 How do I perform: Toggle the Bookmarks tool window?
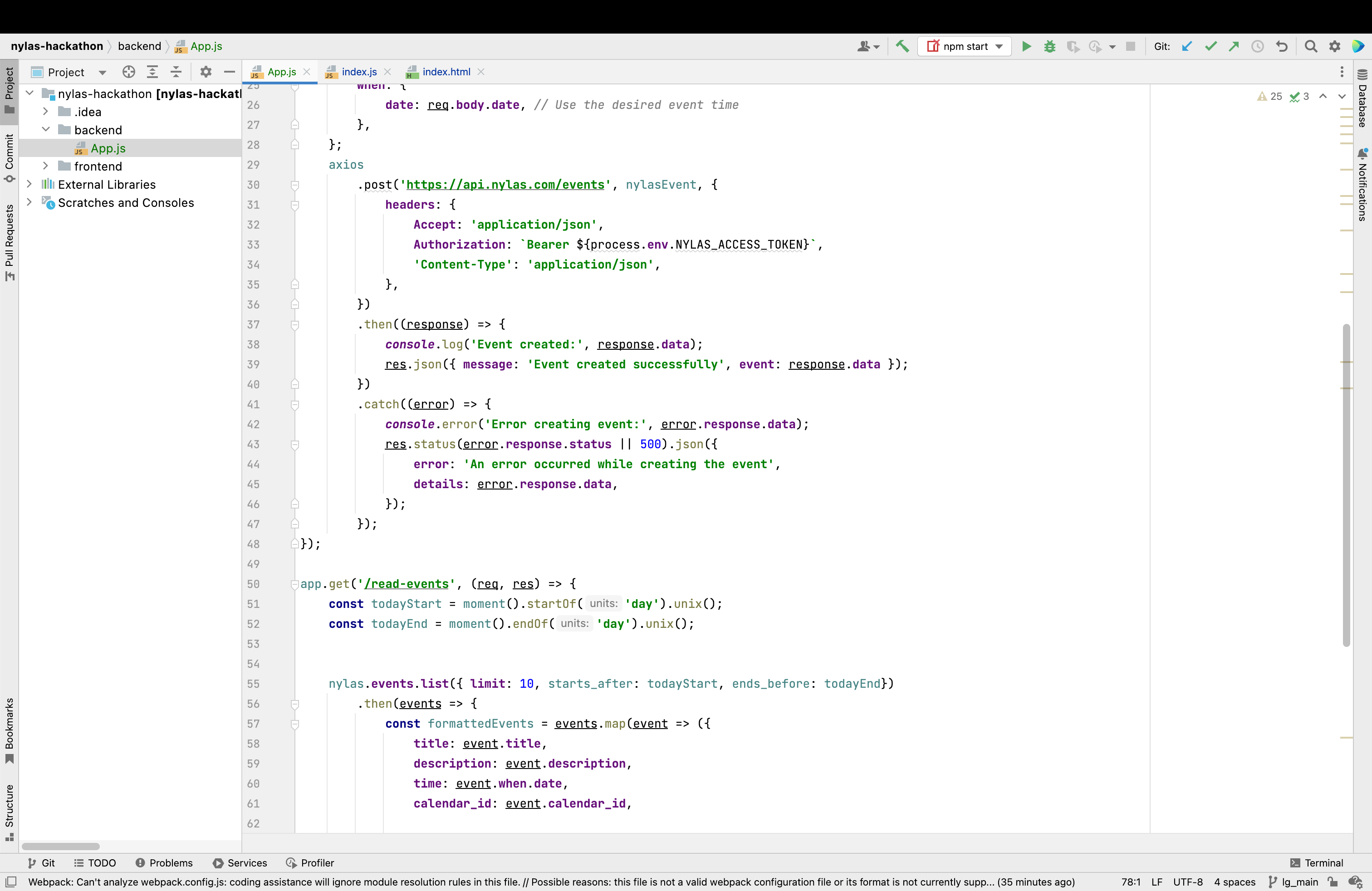point(9,730)
